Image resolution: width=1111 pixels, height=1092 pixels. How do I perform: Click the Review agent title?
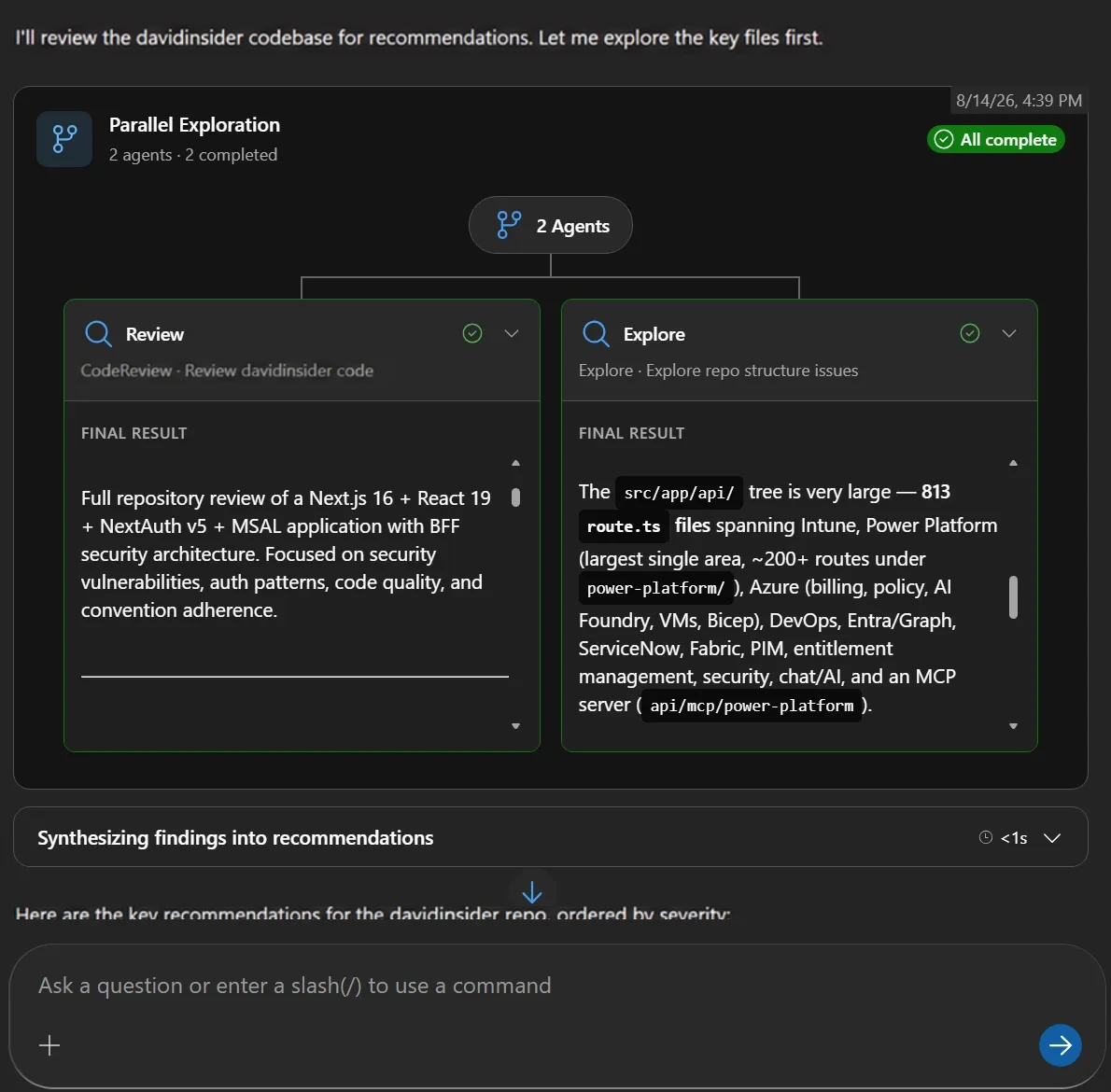point(154,334)
